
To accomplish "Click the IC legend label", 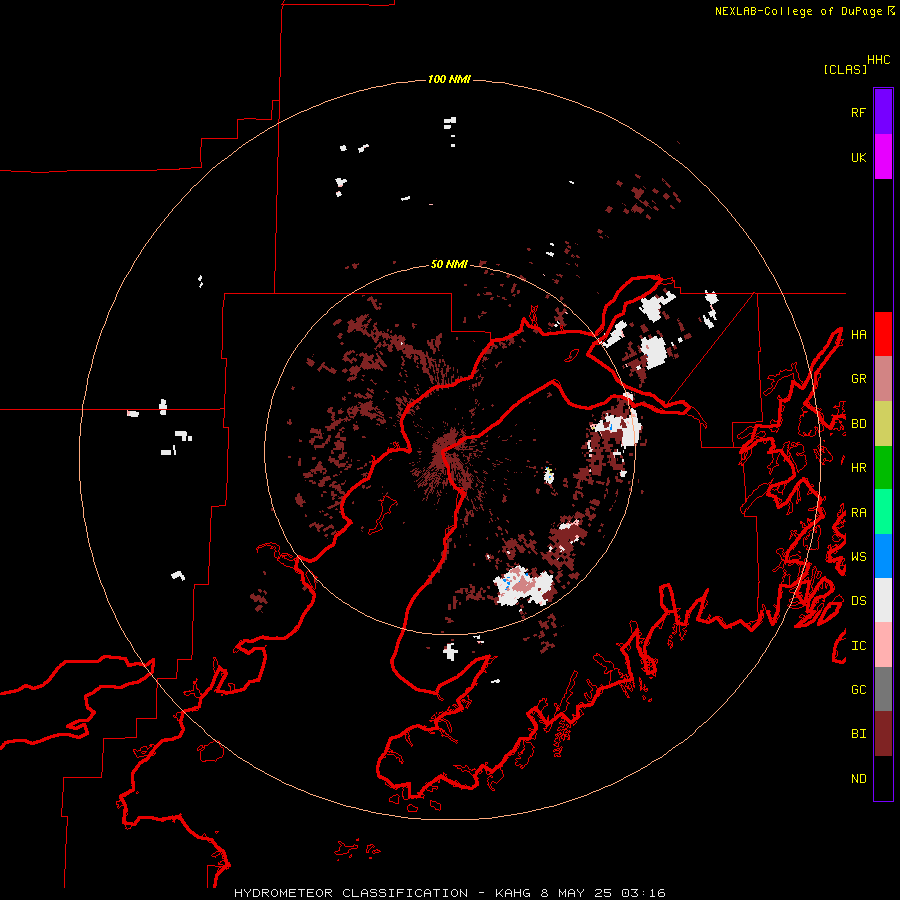I will pos(858,646).
